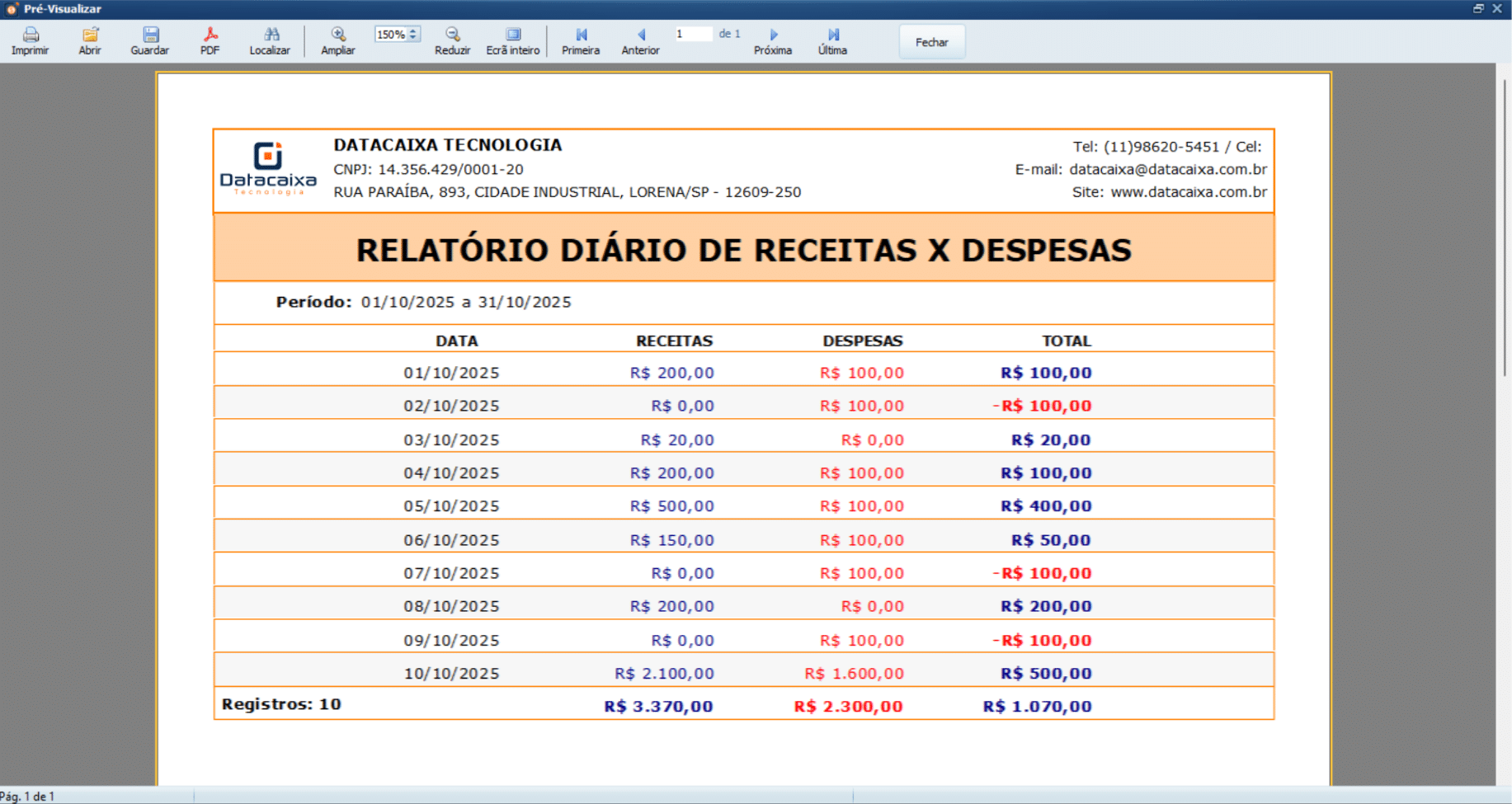Open a report with the Abrir icon
The height and width of the screenshot is (804, 1512).
click(89, 40)
